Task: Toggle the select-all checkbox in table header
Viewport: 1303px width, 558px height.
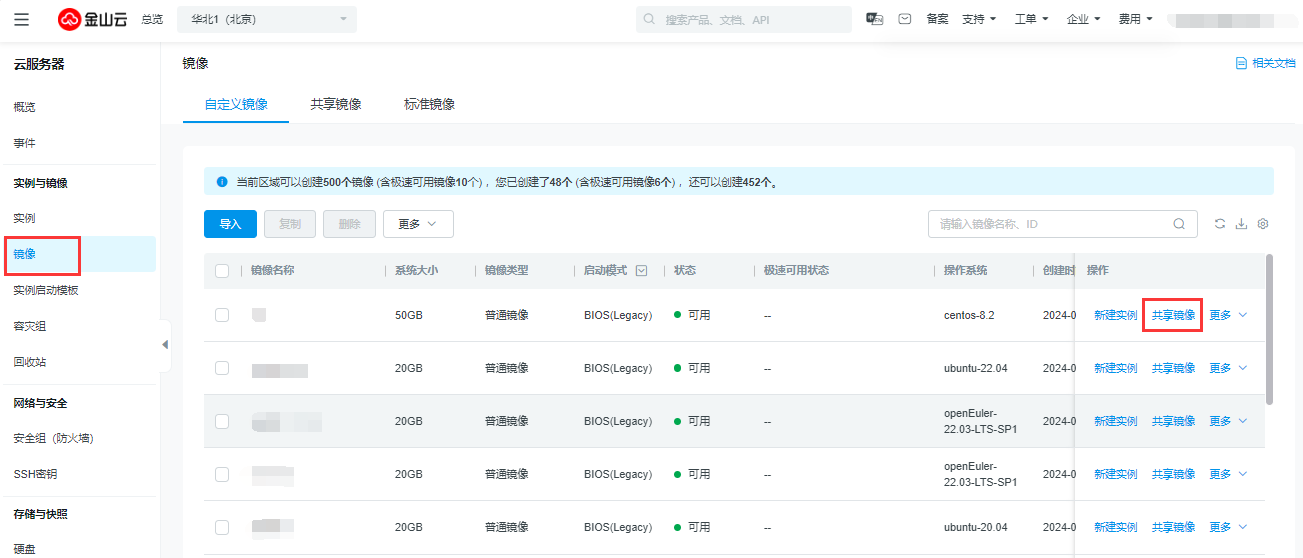Action: 222,271
